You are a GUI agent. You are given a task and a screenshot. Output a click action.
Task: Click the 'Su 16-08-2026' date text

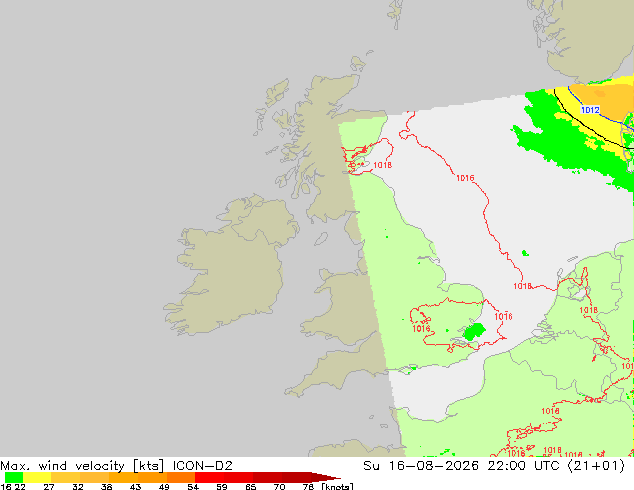click(421, 466)
